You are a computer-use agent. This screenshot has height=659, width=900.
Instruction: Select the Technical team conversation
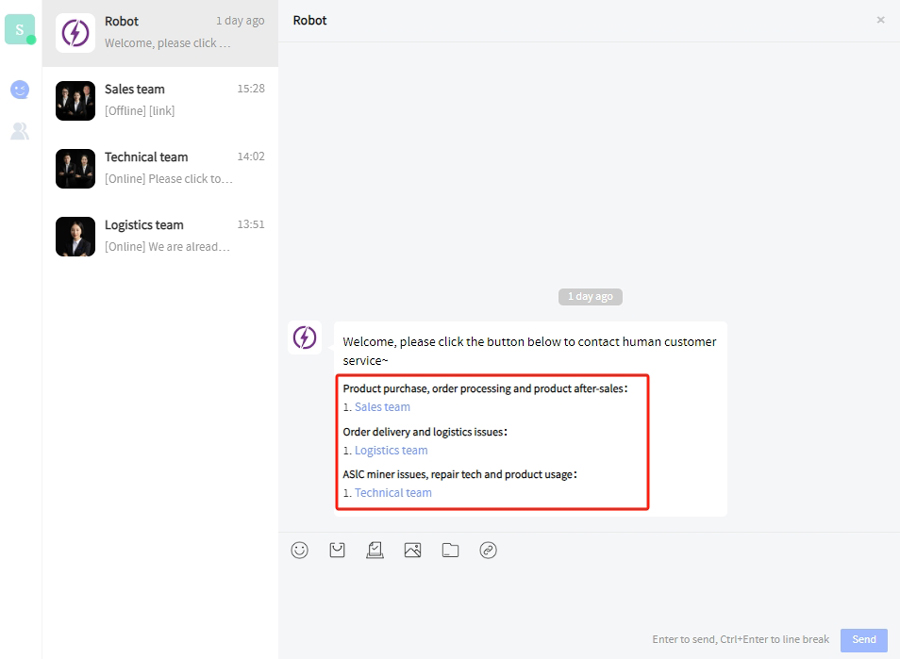pyautogui.click(x=160, y=168)
